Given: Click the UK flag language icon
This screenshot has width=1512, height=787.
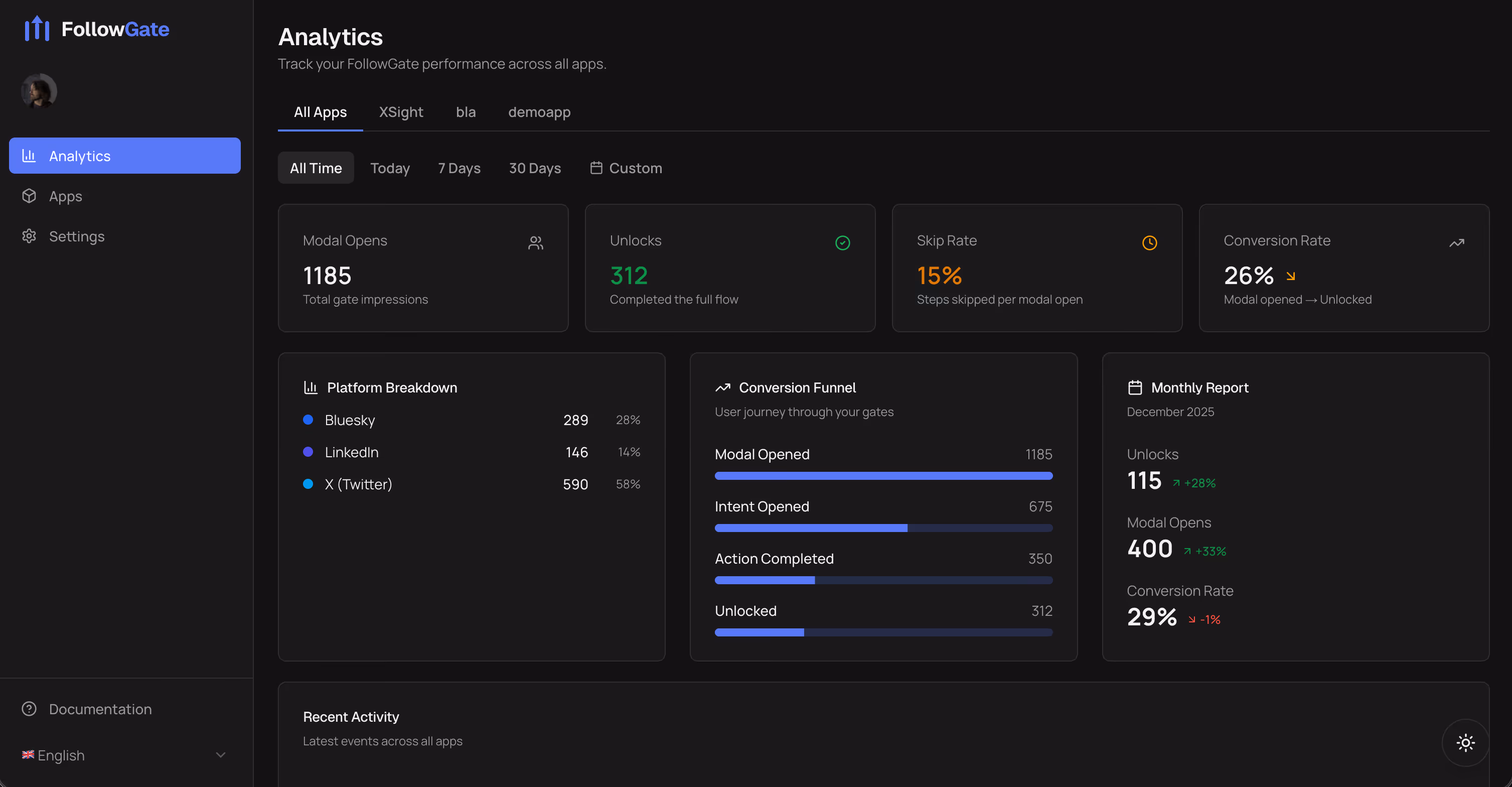Looking at the screenshot, I should pyautogui.click(x=28, y=755).
